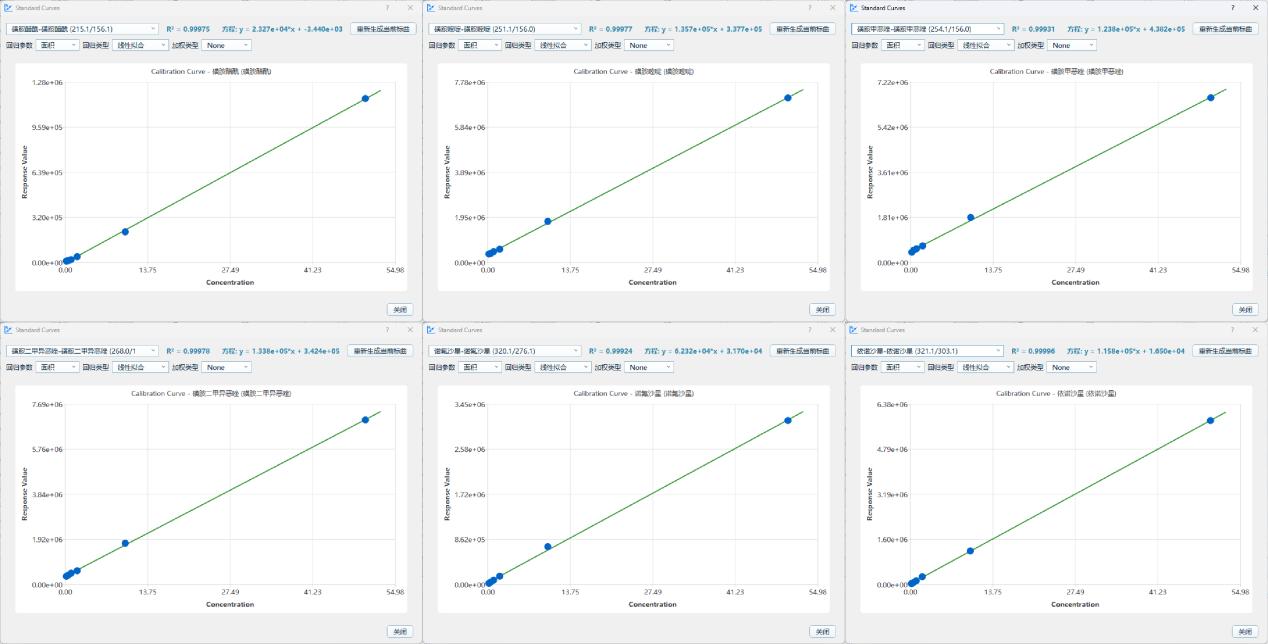
Task: Click the 关闭 button in the 215.1/156.1 window
Action: coord(399,309)
